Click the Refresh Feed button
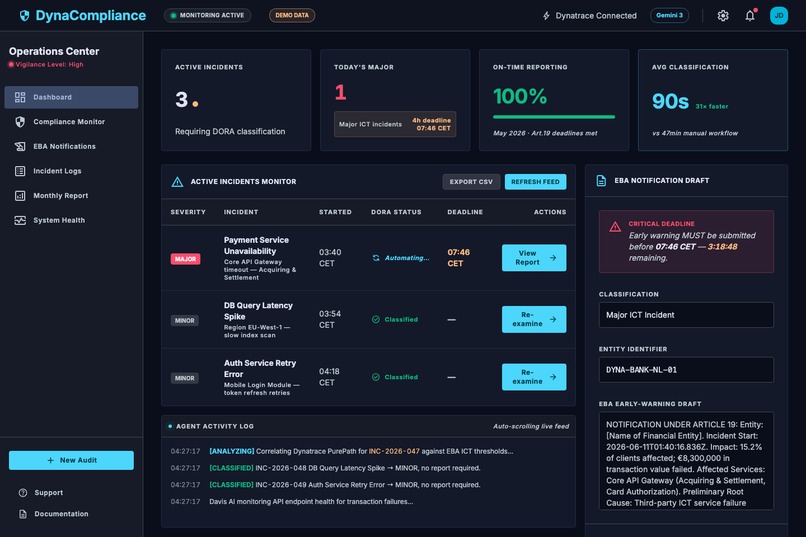 [535, 182]
